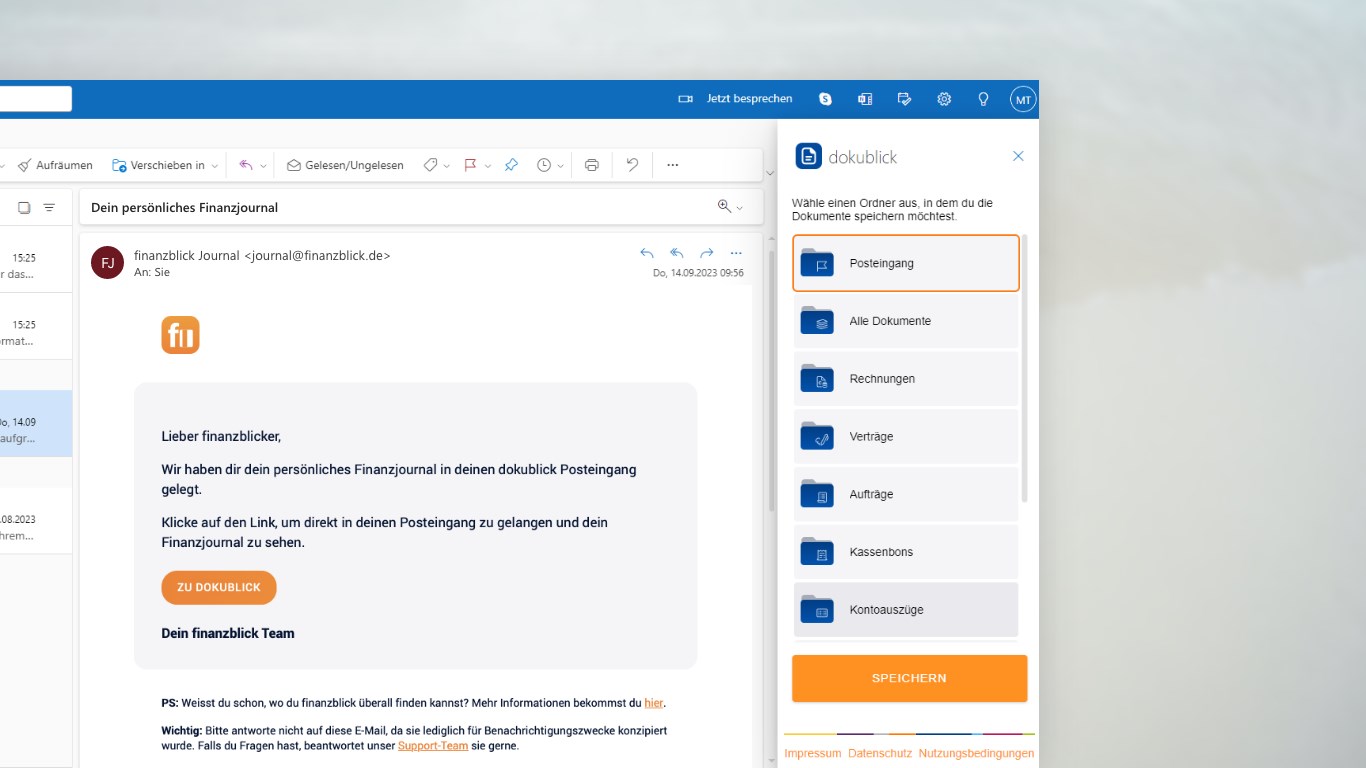Viewport: 1366px width, 768px height.
Task: Click the ZU DOKUBLICK button
Action: point(219,587)
